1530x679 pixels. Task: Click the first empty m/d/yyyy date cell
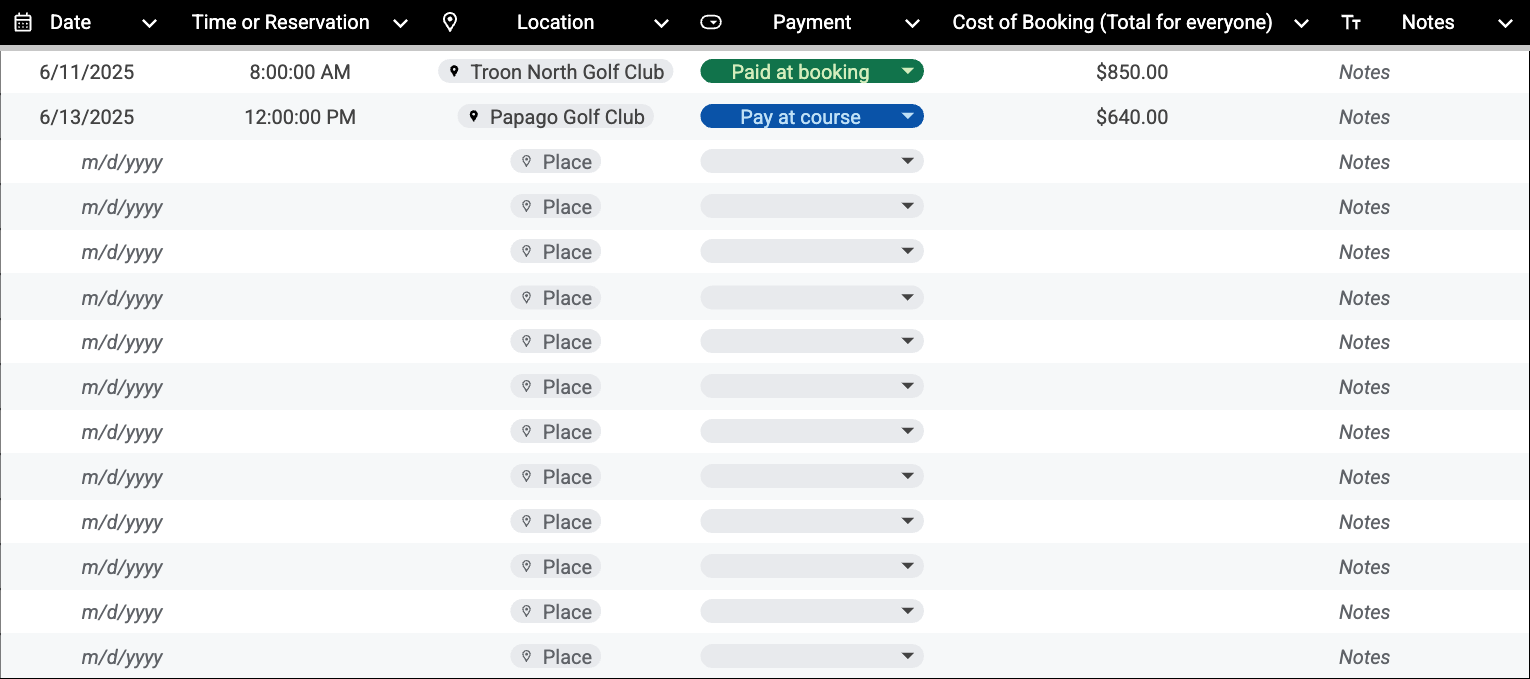(x=122, y=162)
